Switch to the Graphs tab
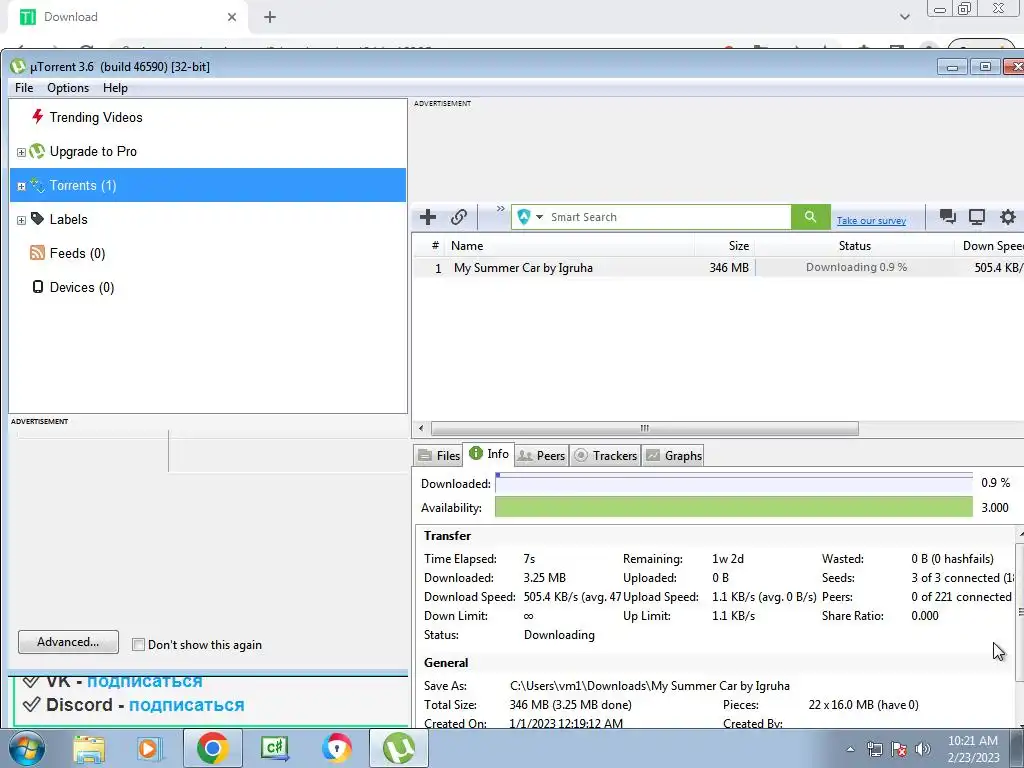Screen dimensions: 1024x768 pos(673,455)
